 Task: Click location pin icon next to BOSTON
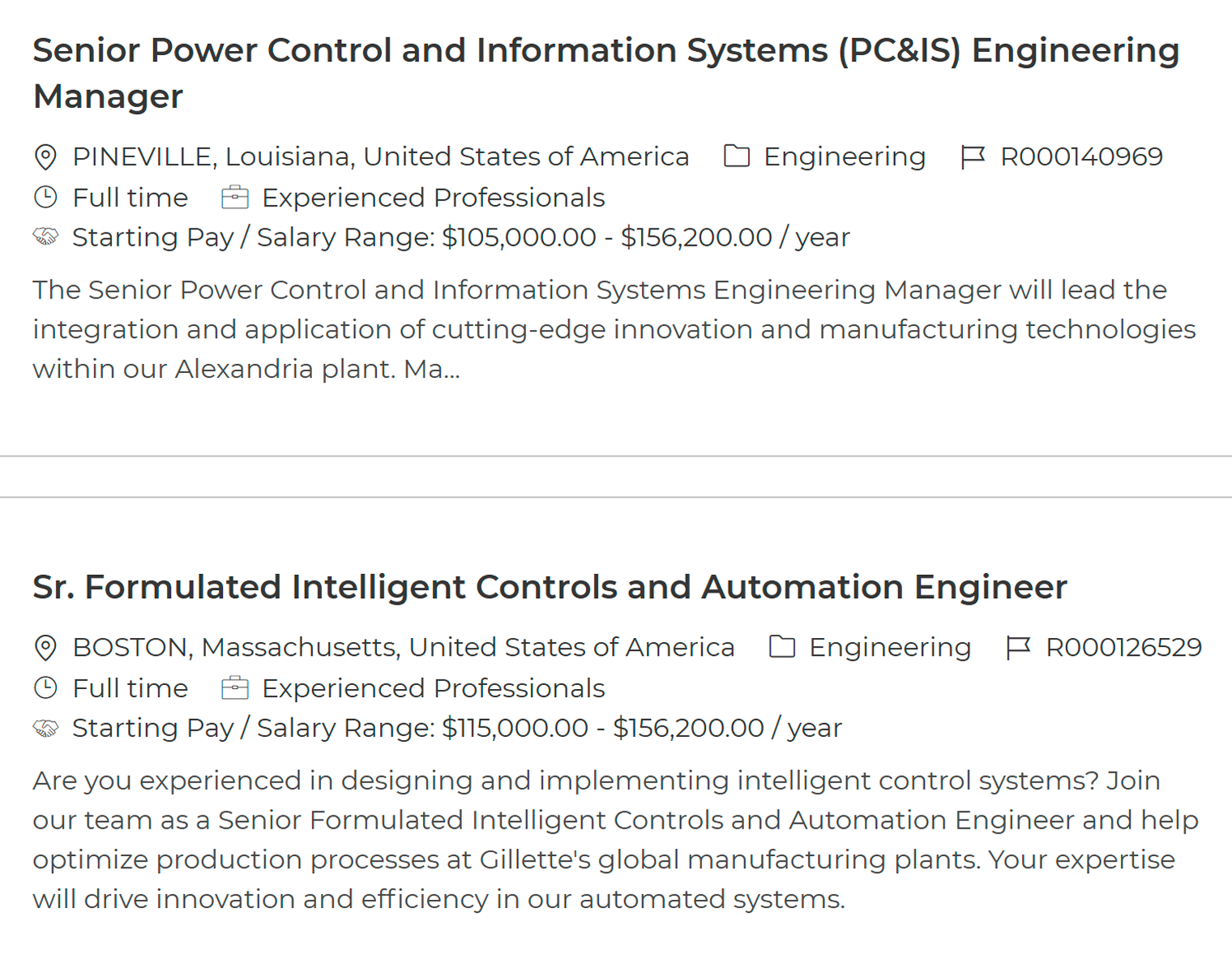point(46,647)
